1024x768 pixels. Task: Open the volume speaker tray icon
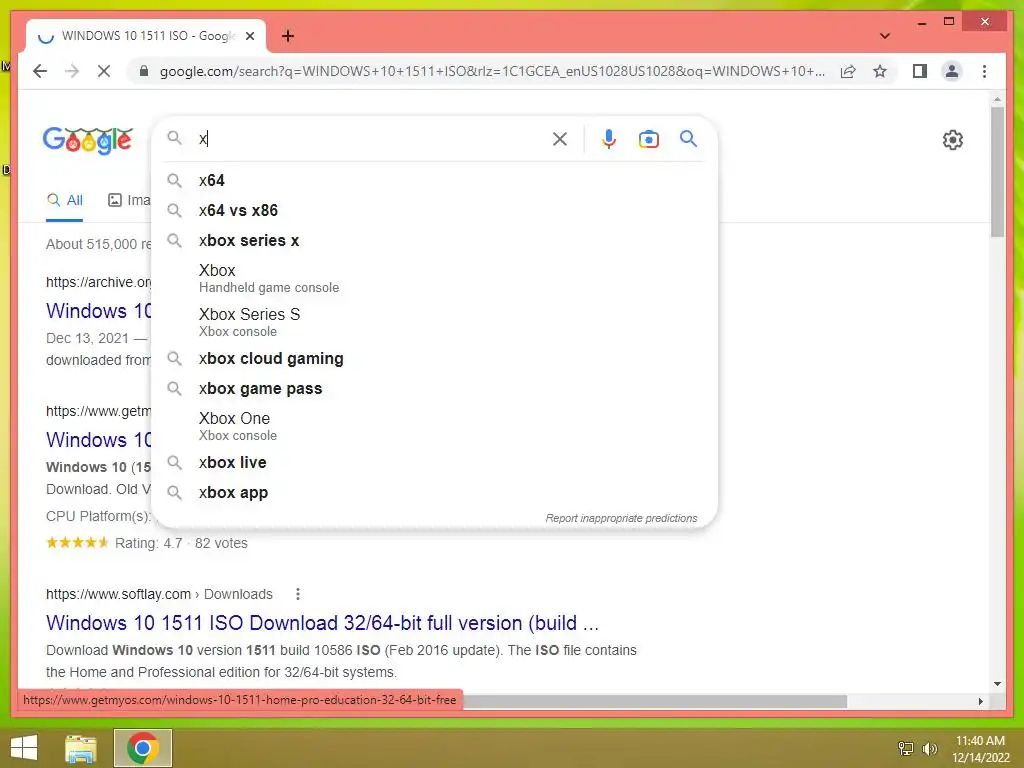point(929,748)
